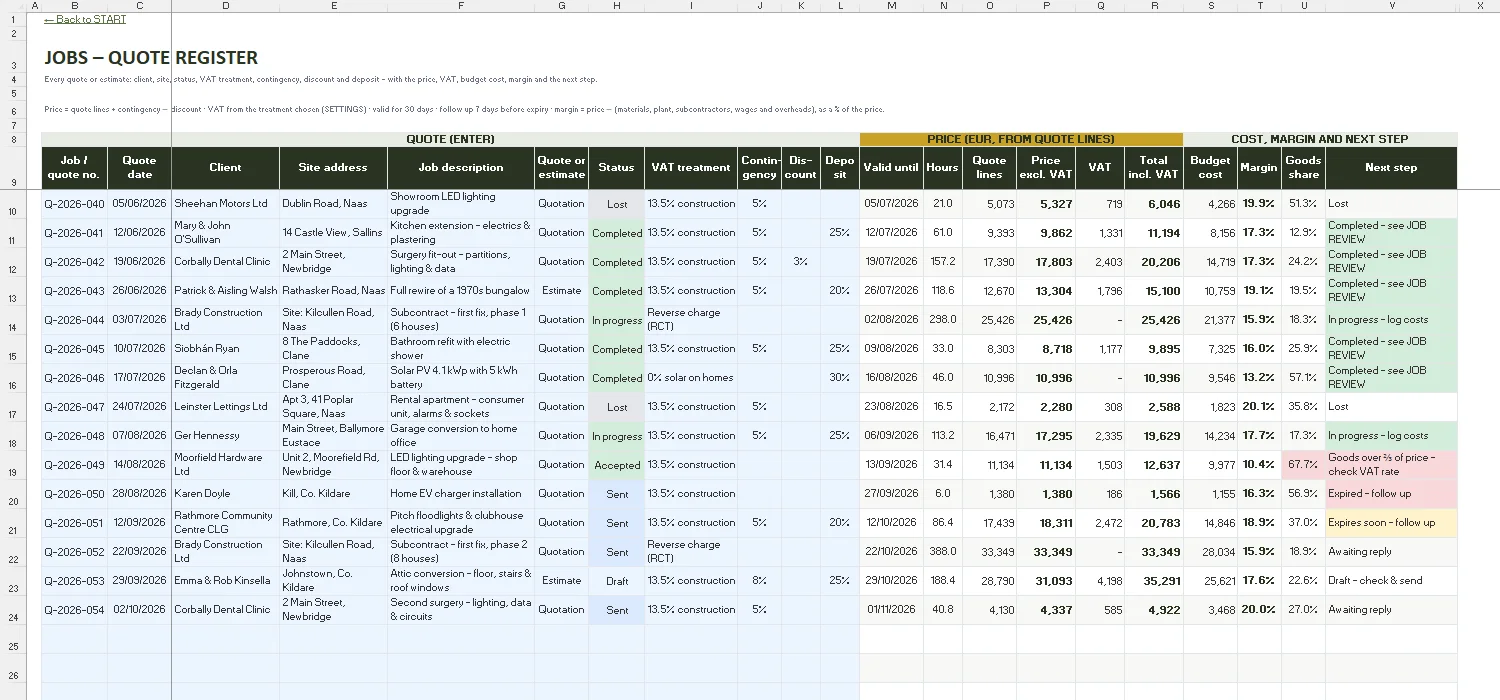
Task: Click client Patrick & Aisling Walsh
Action: click(x=226, y=291)
